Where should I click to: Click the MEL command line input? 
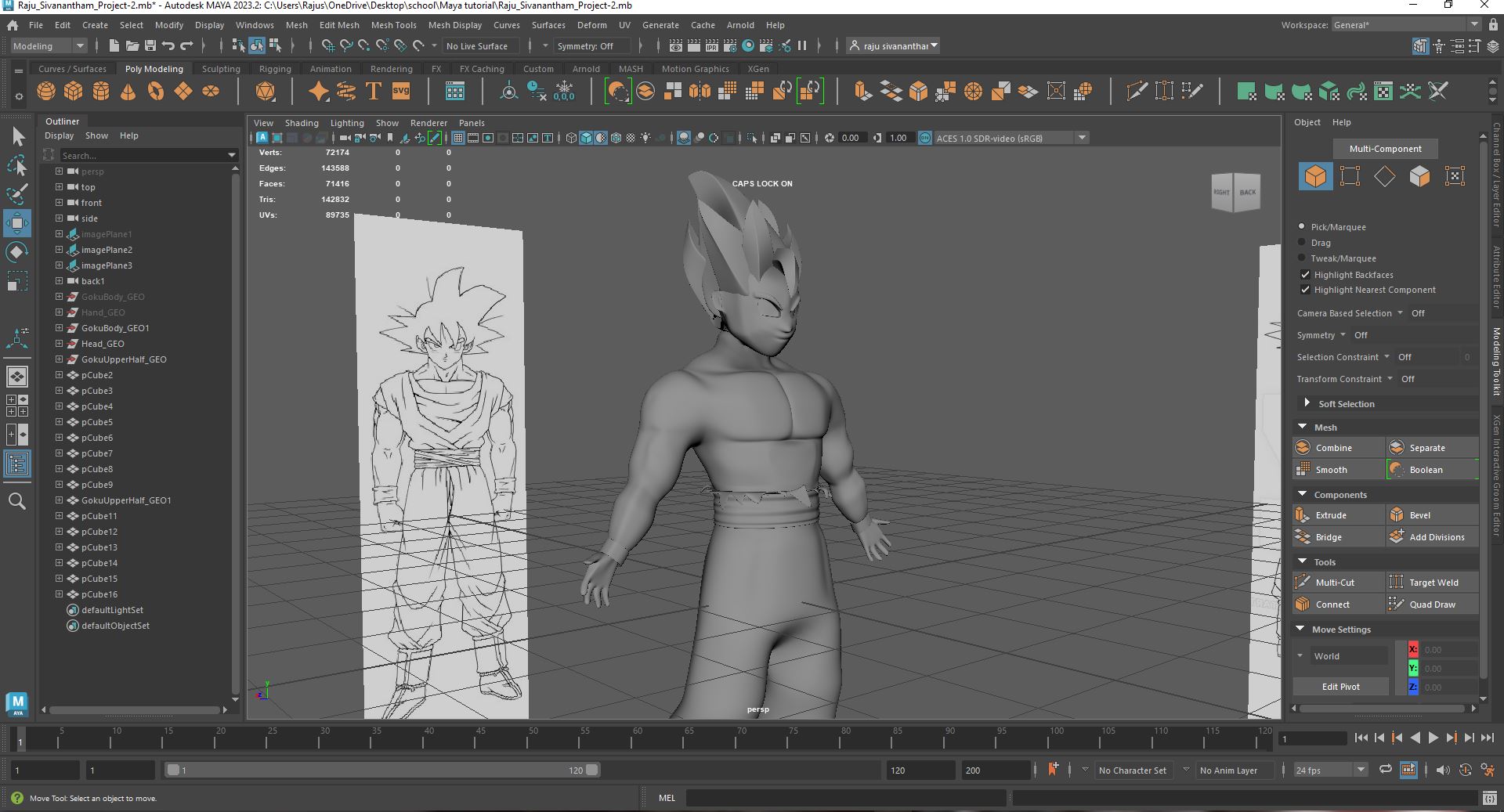845,798
